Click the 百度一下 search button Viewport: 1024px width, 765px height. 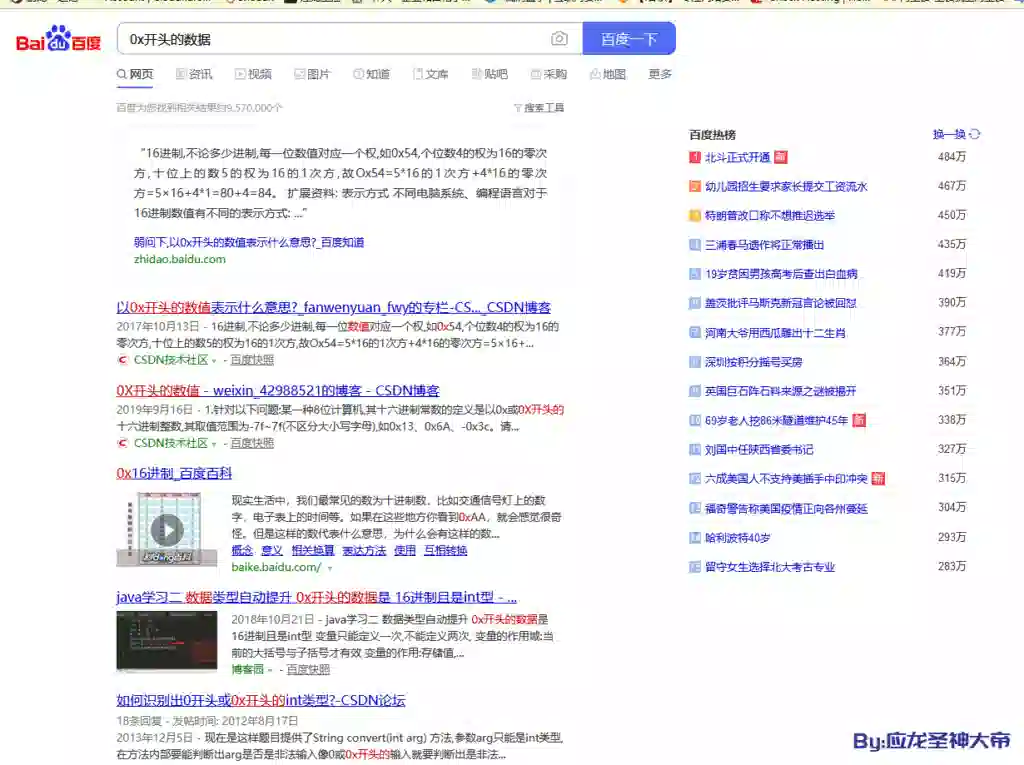[629, 39]
